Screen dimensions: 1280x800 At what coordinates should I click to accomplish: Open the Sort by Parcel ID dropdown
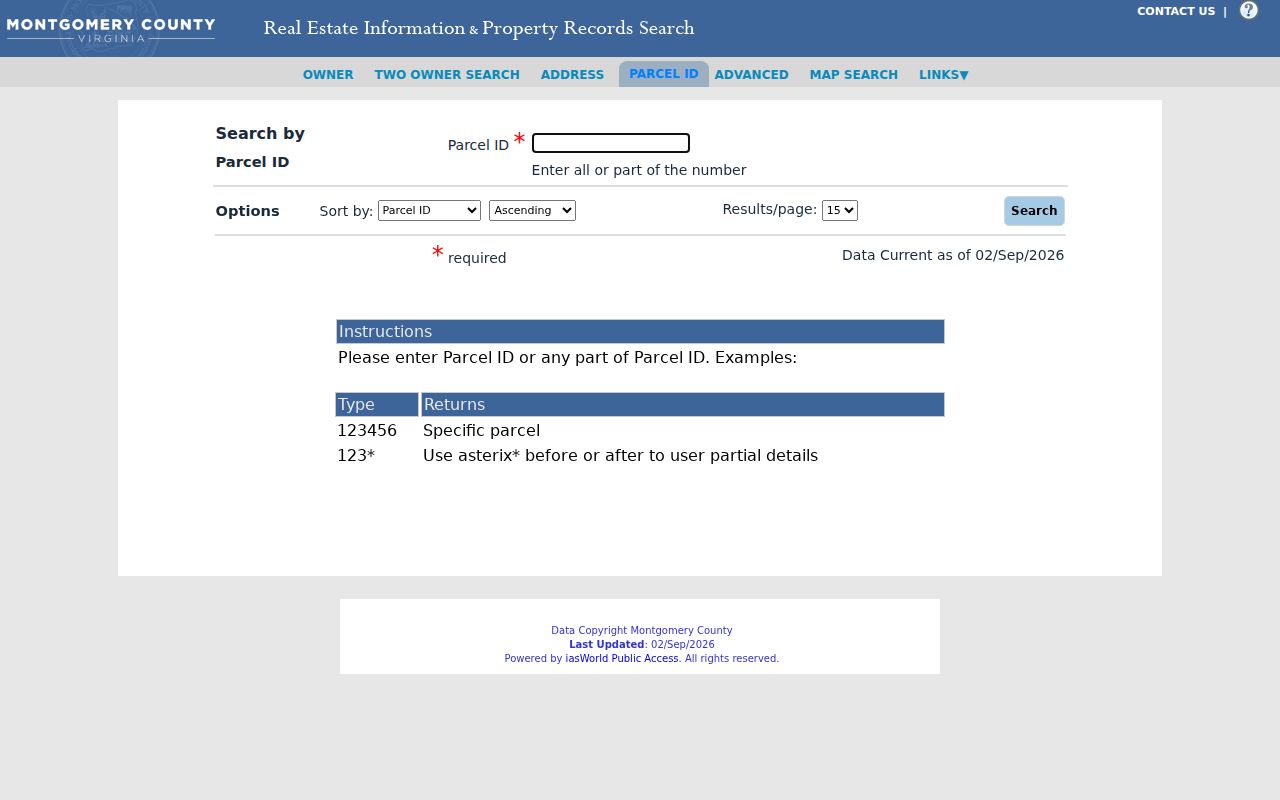pyautogui.click(x=429, y=210)
